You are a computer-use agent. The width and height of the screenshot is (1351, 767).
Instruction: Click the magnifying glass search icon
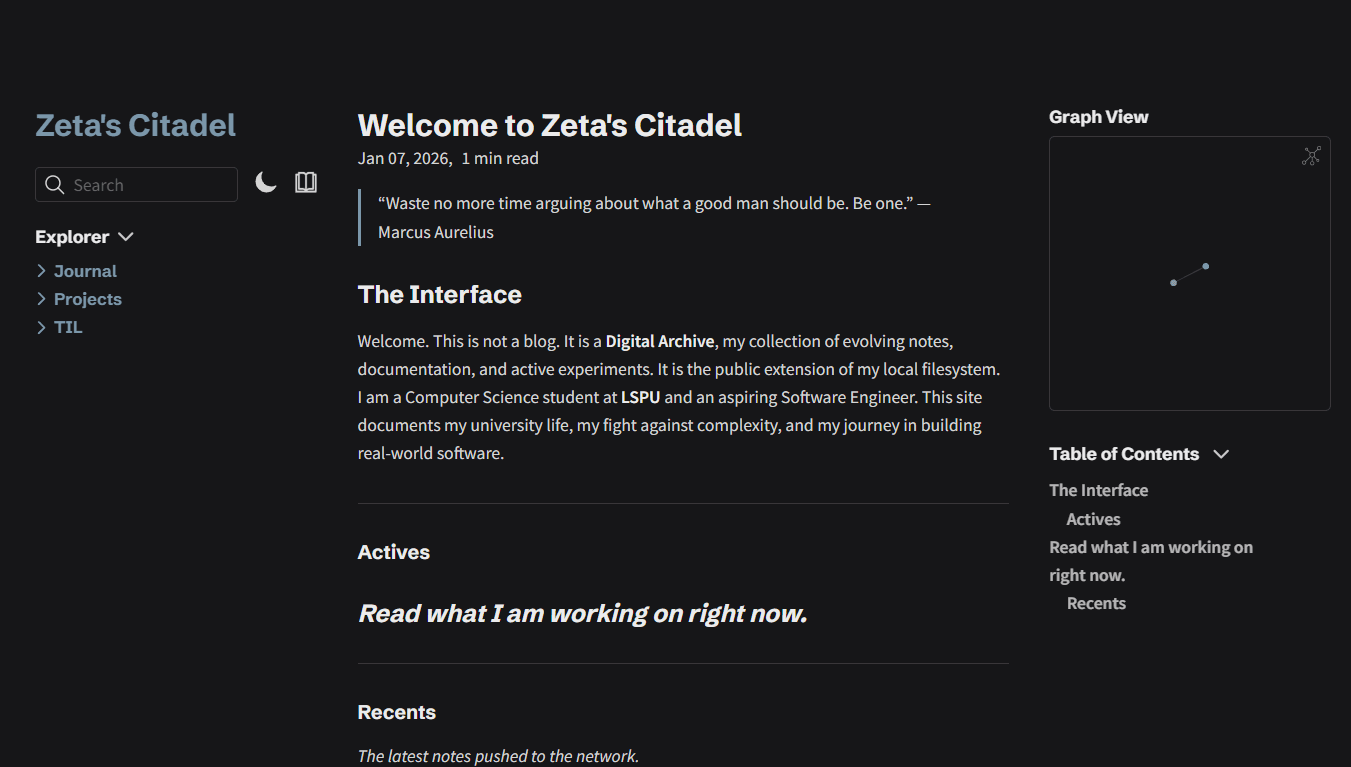pyautogui.click(x=55, y=185)
